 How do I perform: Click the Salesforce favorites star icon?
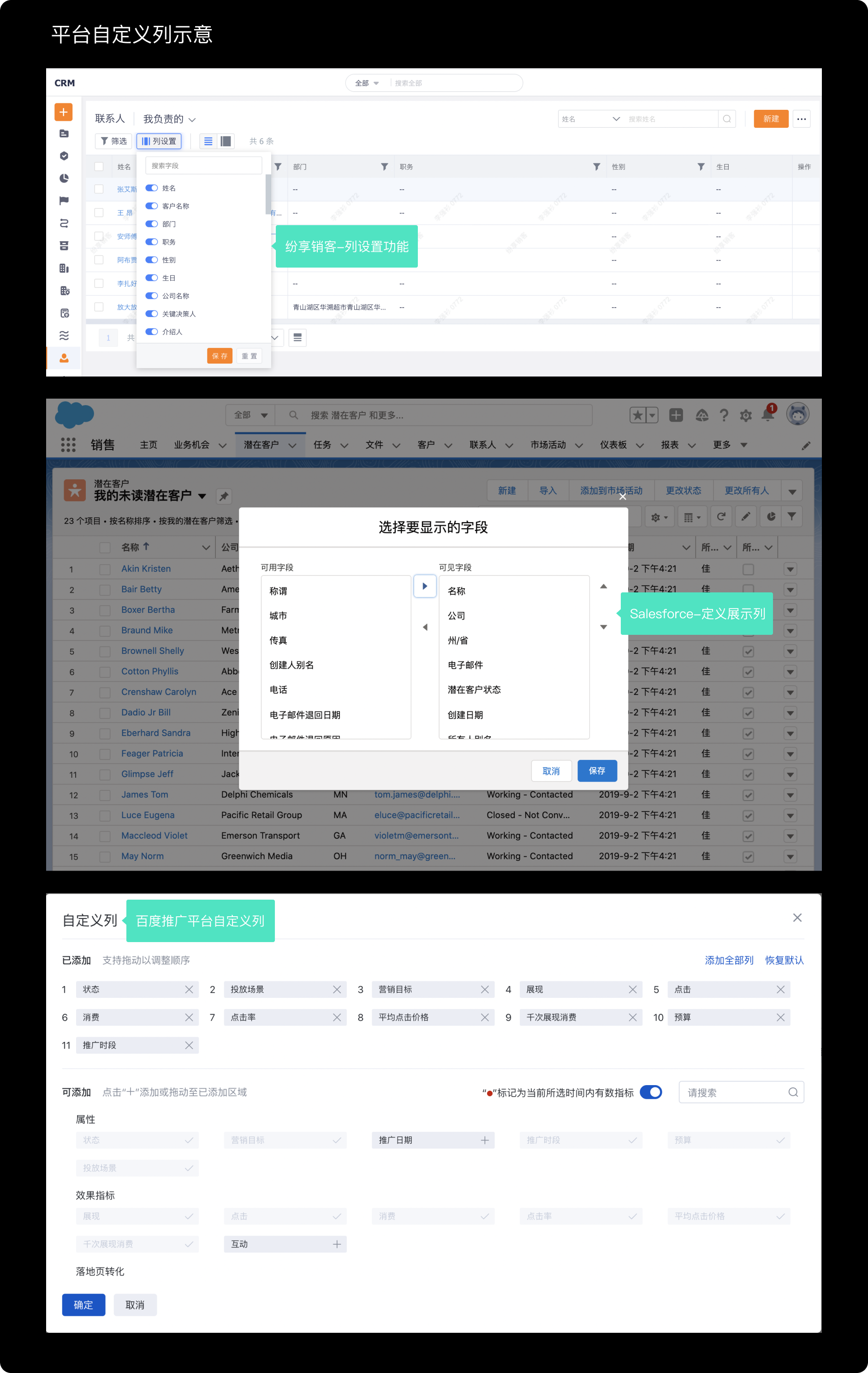click(x=637, y=415)
